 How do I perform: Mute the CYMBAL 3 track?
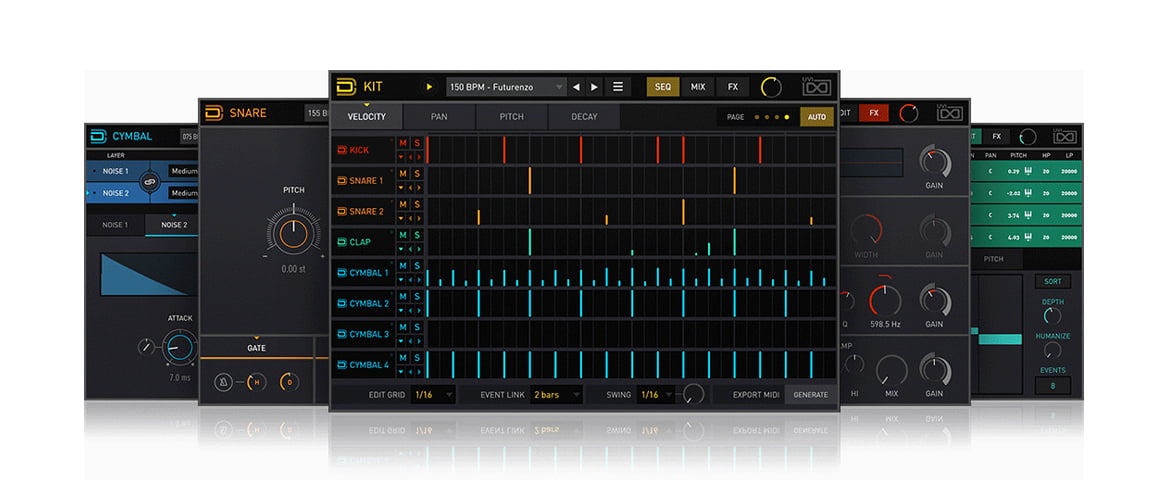click(403, 327)
